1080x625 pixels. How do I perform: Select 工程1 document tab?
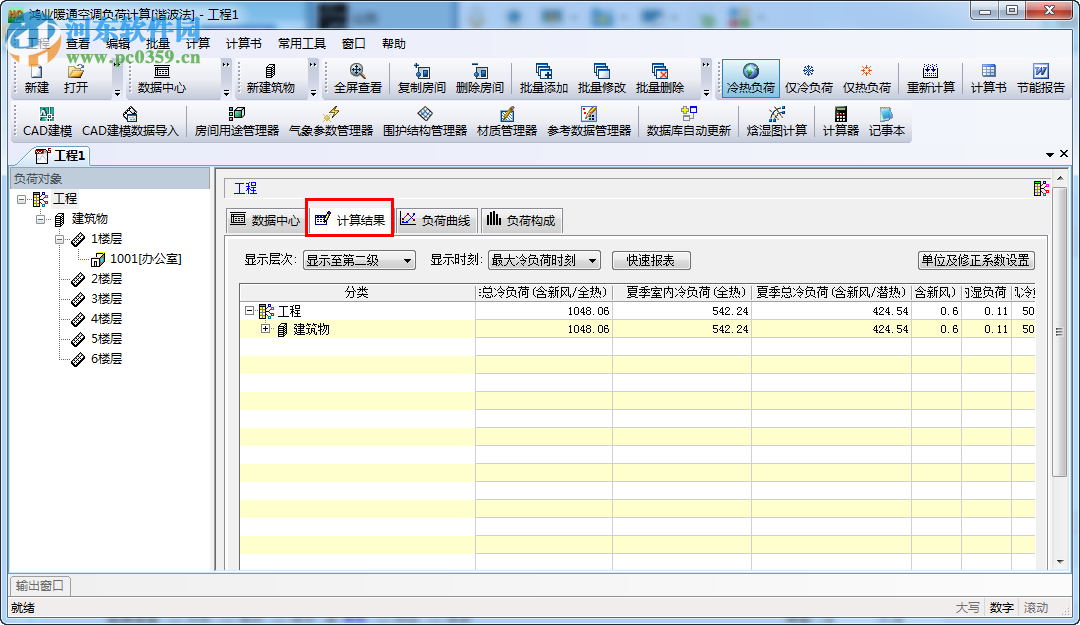[x=60, y=156]
